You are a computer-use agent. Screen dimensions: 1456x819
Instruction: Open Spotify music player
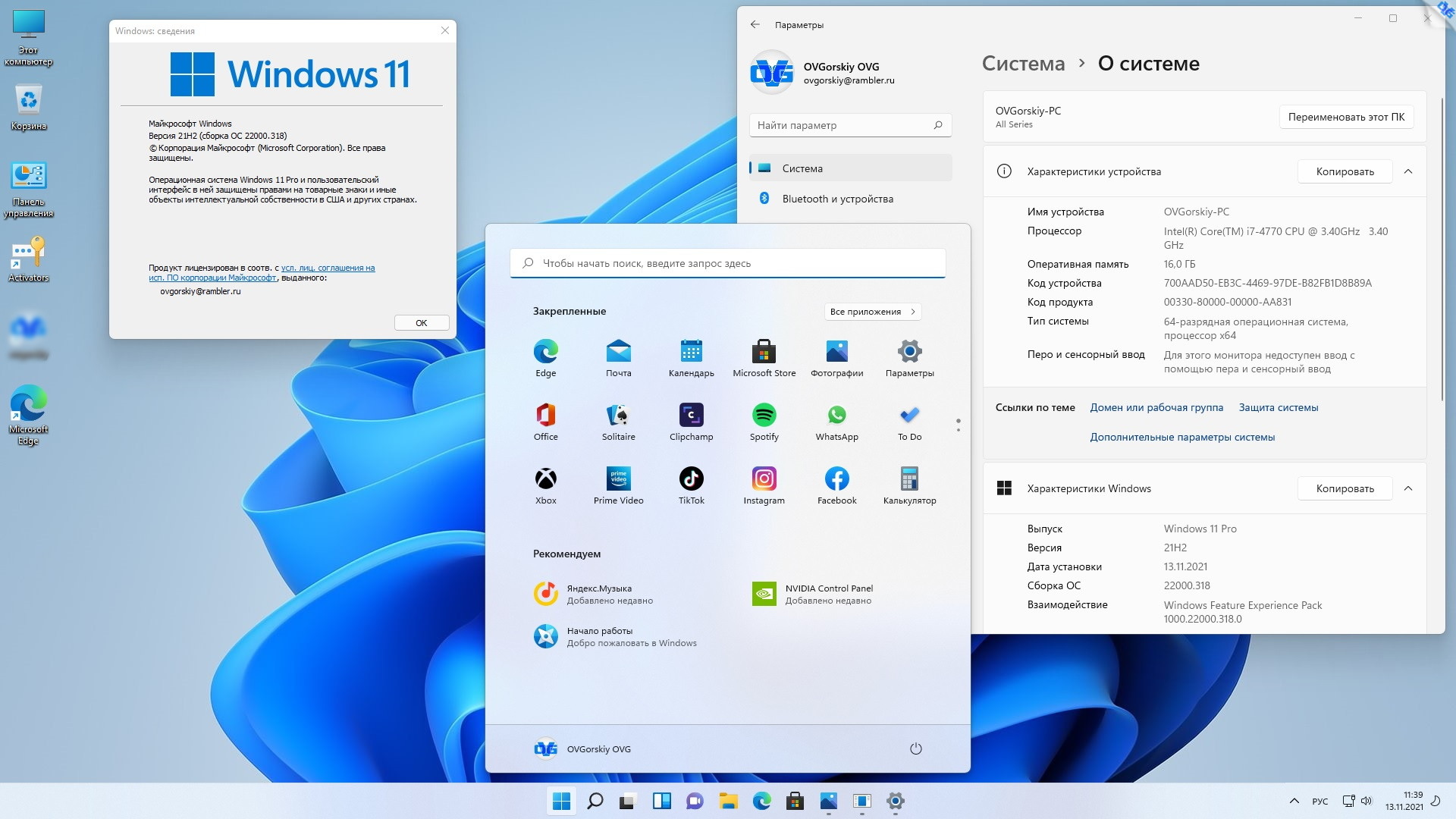tap(764, 415)
